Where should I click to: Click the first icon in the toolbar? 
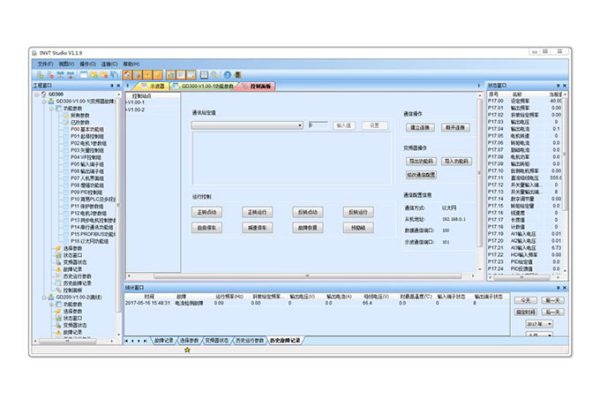click(x=38, y=74)
